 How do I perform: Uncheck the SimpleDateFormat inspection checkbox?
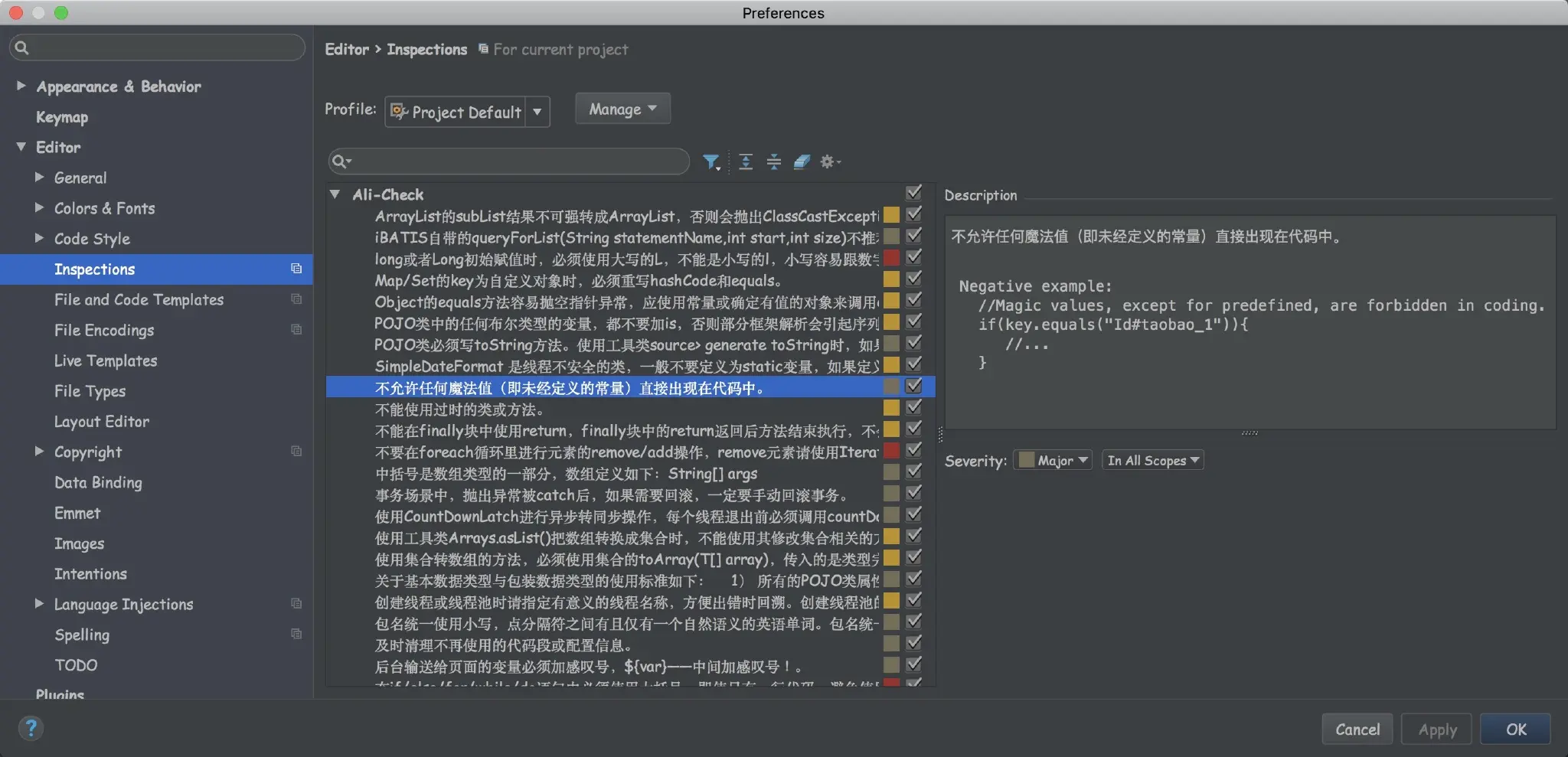click(913, 364)
